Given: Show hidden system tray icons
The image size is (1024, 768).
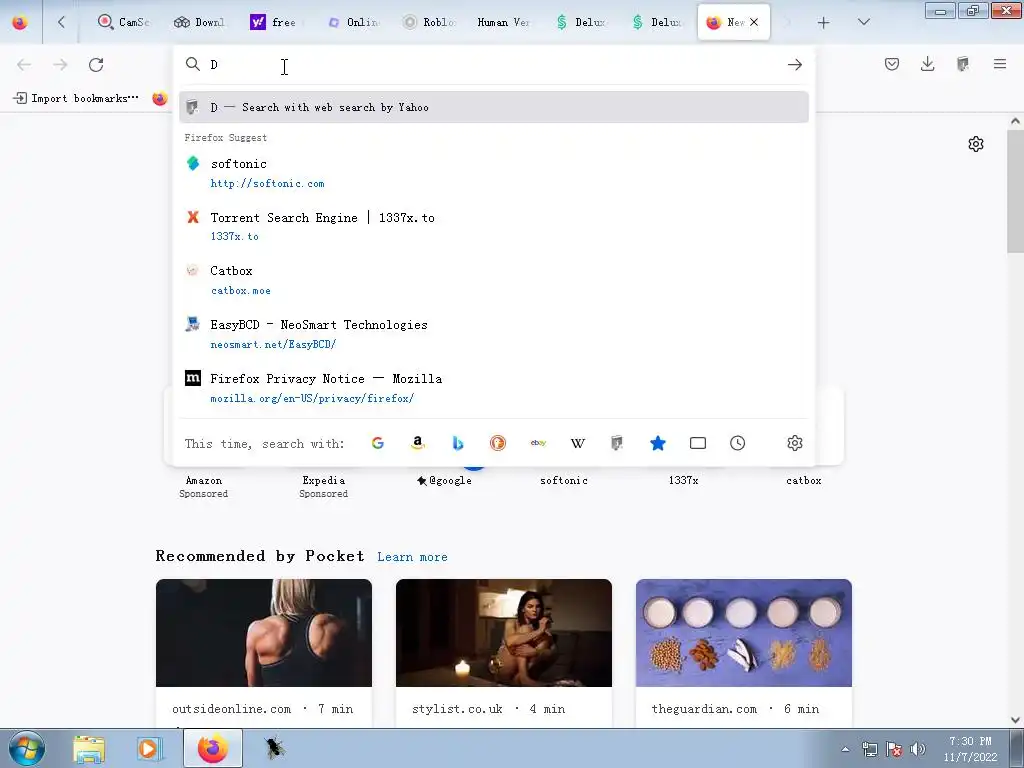Looking at the screenshot, I should 846,750.
